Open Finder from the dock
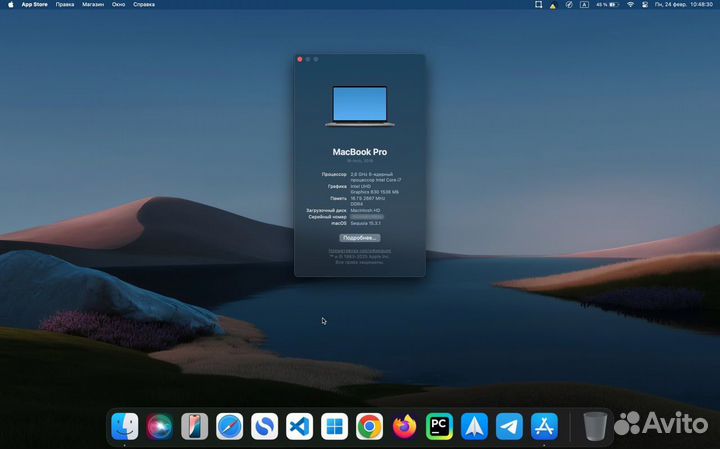720x449 pixels. (x=124, y=427)
